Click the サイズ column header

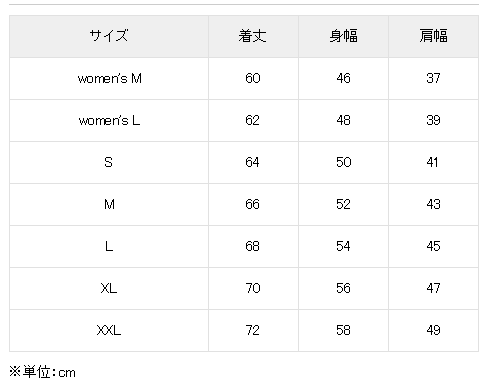[109, 36]
